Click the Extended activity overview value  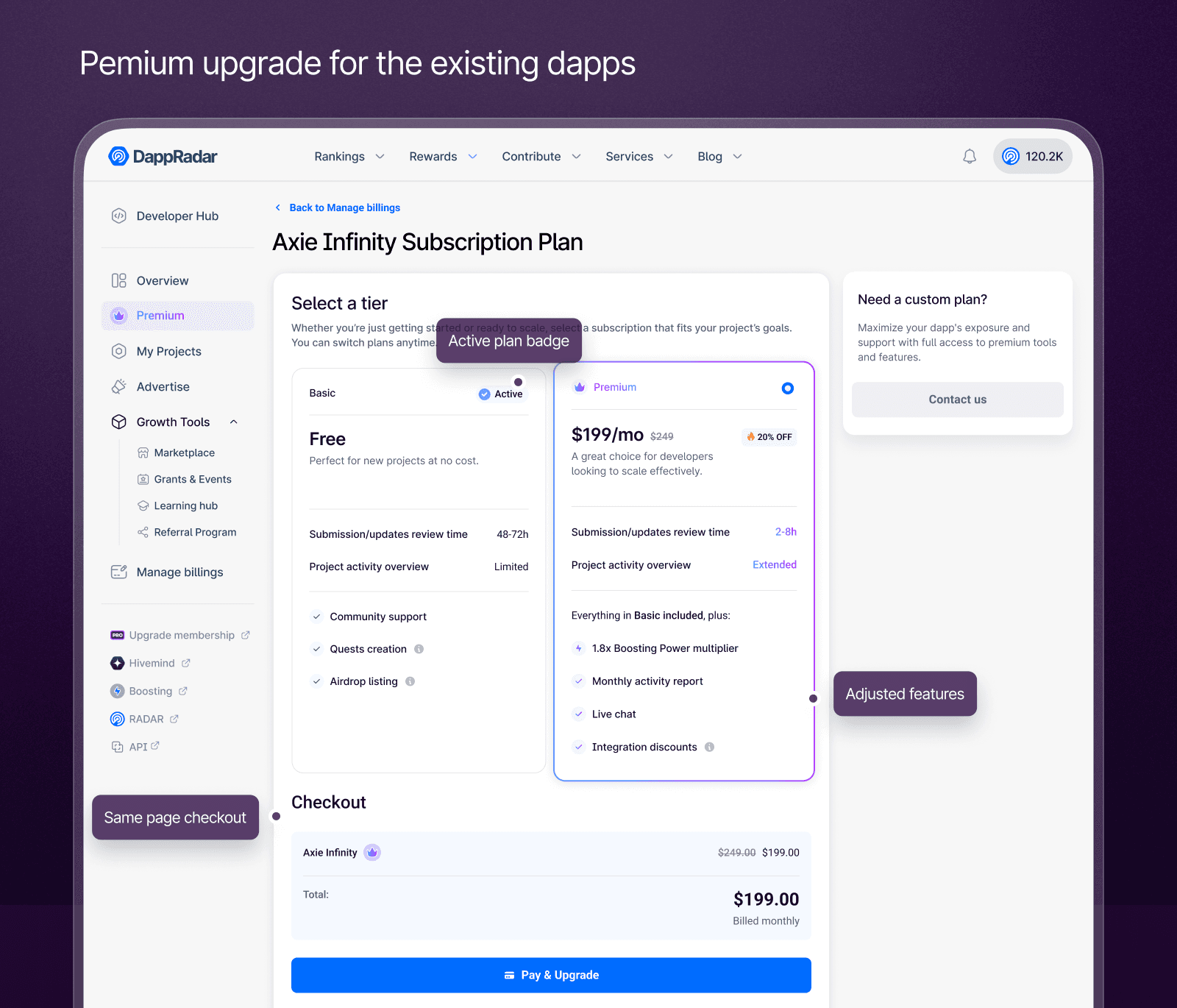point(775,564)
